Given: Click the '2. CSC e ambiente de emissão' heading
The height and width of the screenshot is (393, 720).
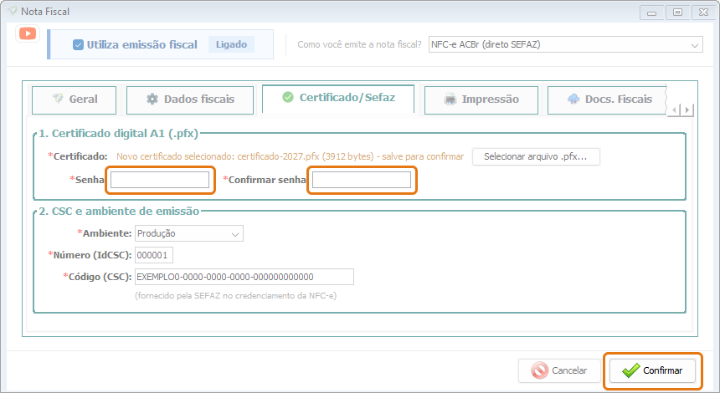Looking at the screenshot, I should click(119, 211).
